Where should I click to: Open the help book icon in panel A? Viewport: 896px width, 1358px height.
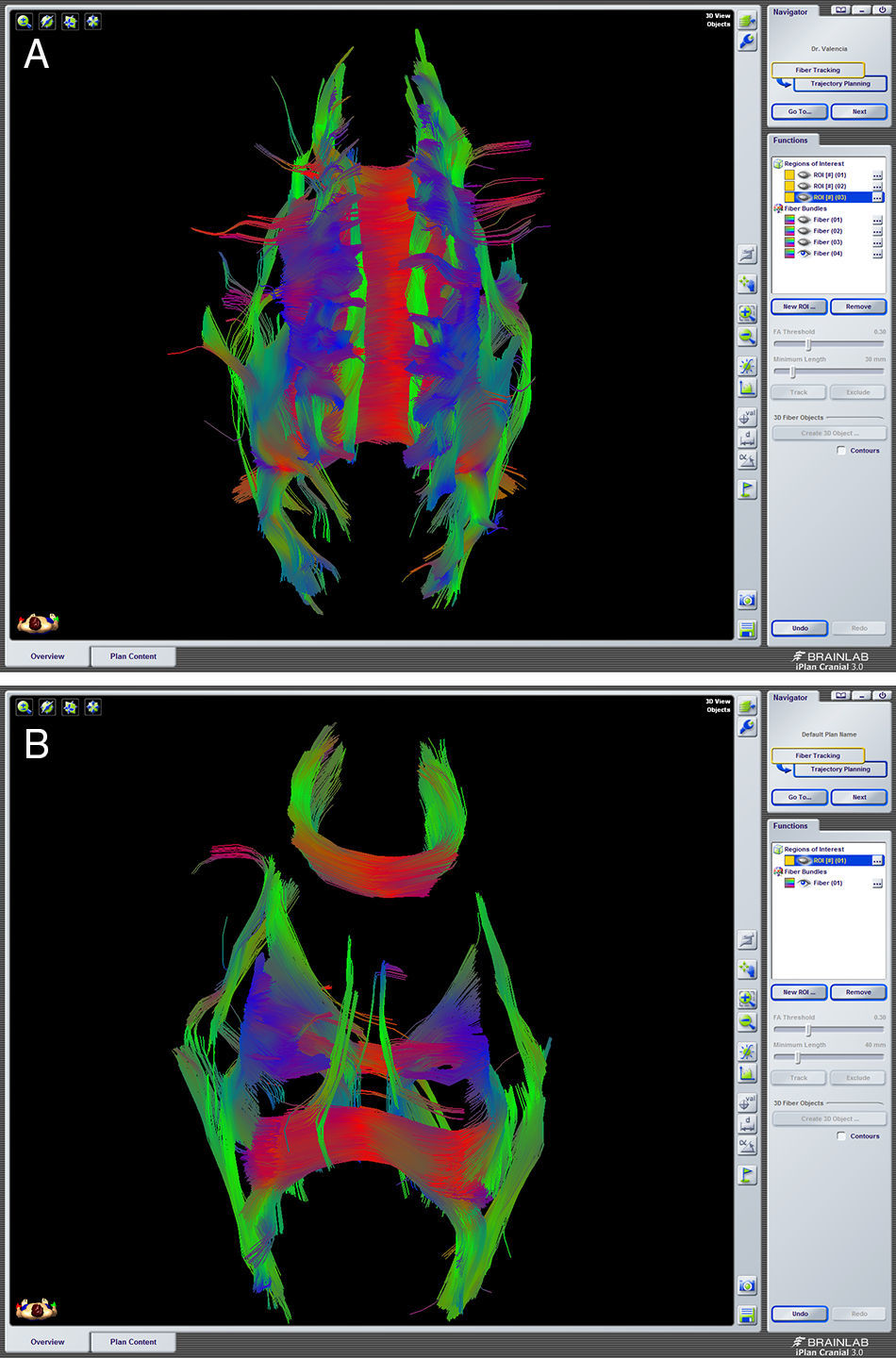839,10
